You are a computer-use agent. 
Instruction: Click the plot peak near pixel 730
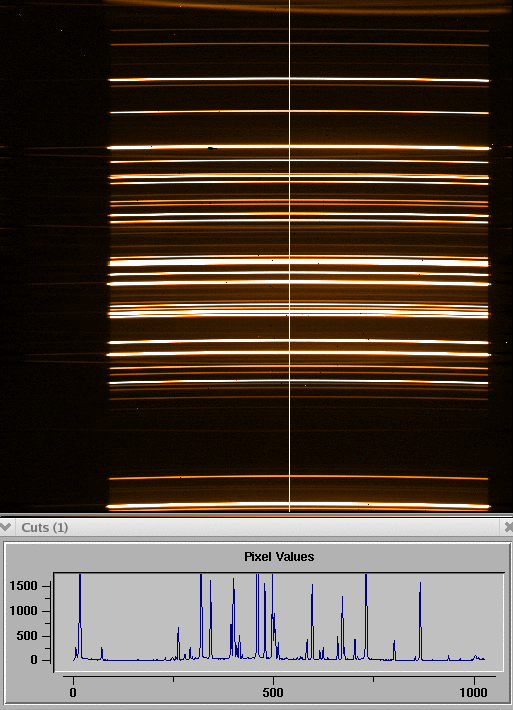tap(366, 616)
